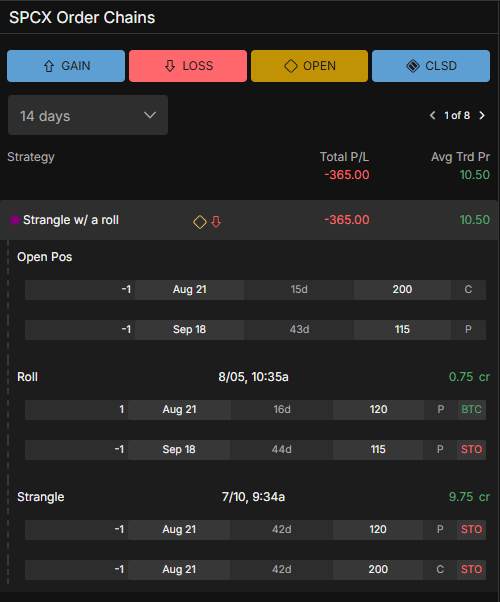Sort by Avg Trd Pr column header

pos(460,157)
